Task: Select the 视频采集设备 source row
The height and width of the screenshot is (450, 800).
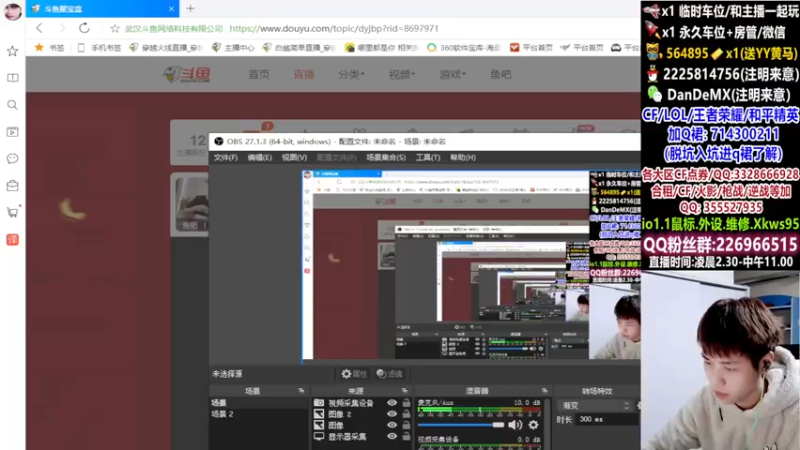Action: [x=349, y=403]
